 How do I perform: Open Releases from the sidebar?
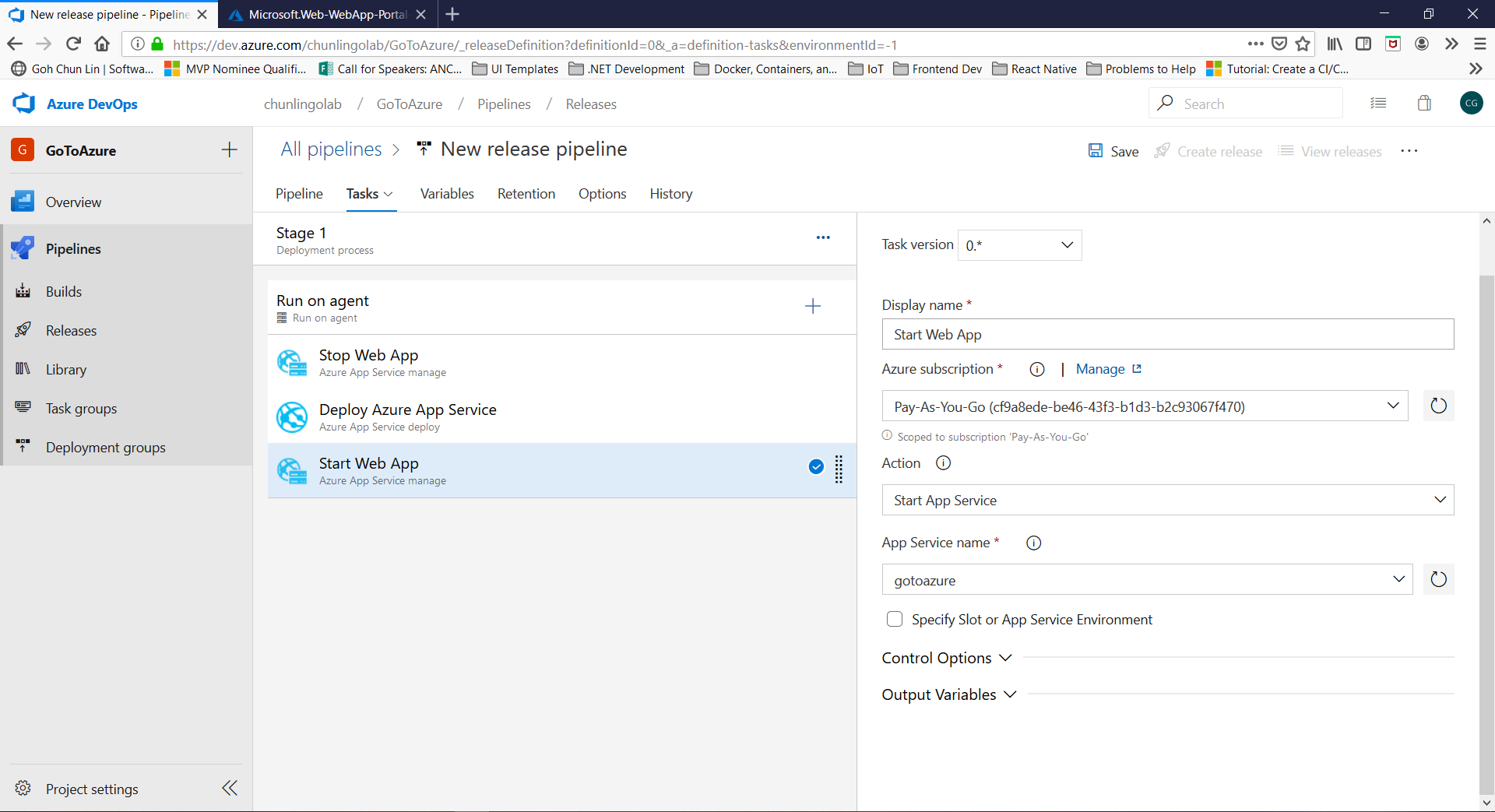pyautogui.click(x=71, y=331)
